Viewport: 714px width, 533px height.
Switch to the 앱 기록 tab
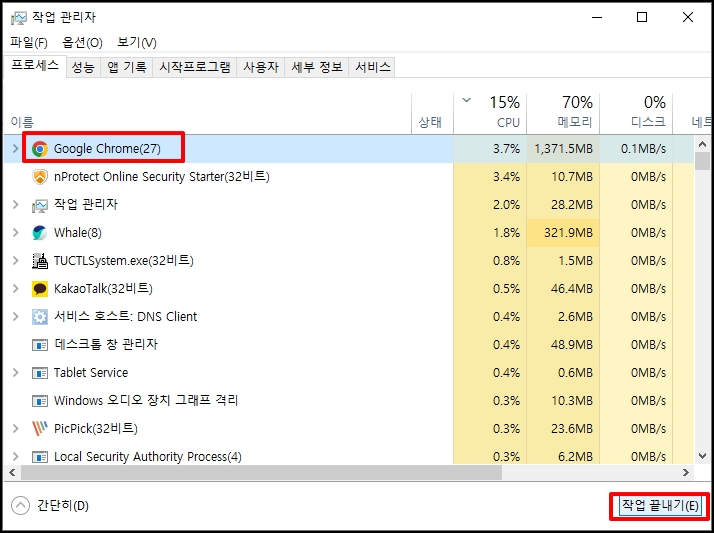tap(127, 67)
